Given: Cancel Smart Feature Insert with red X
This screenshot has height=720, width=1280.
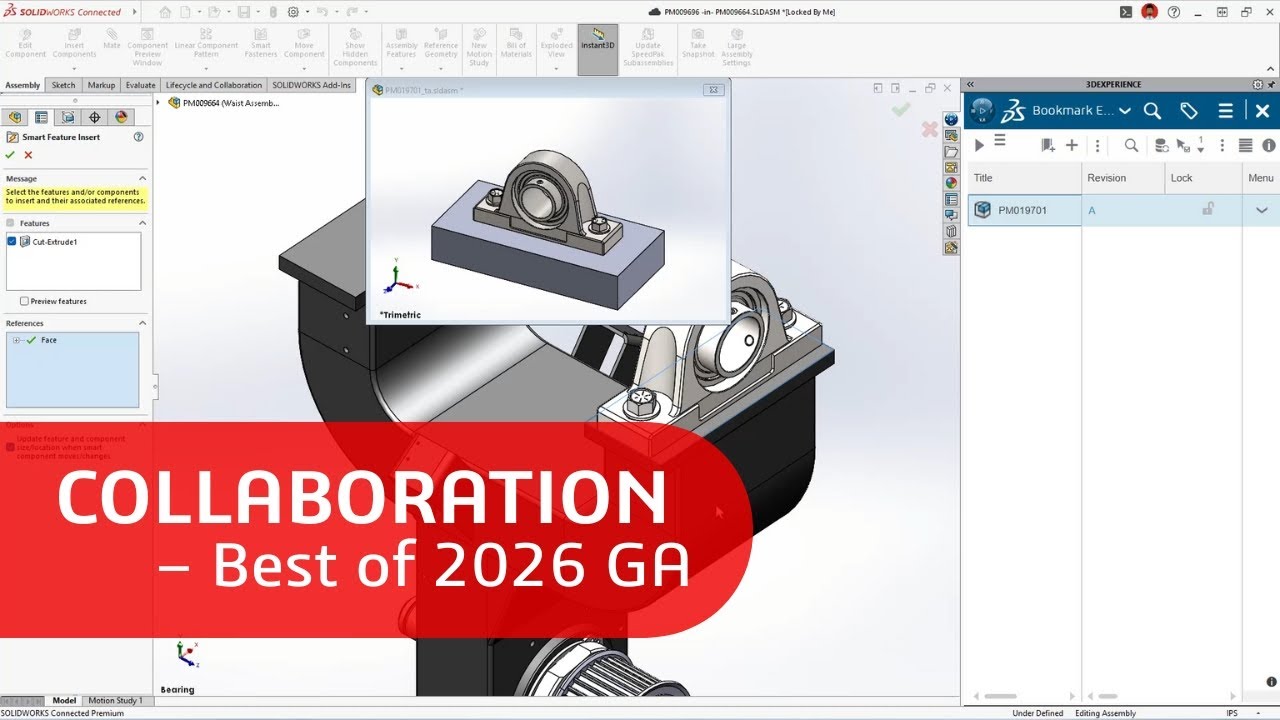Looking at the screenshot, I should tap(28, 155).
